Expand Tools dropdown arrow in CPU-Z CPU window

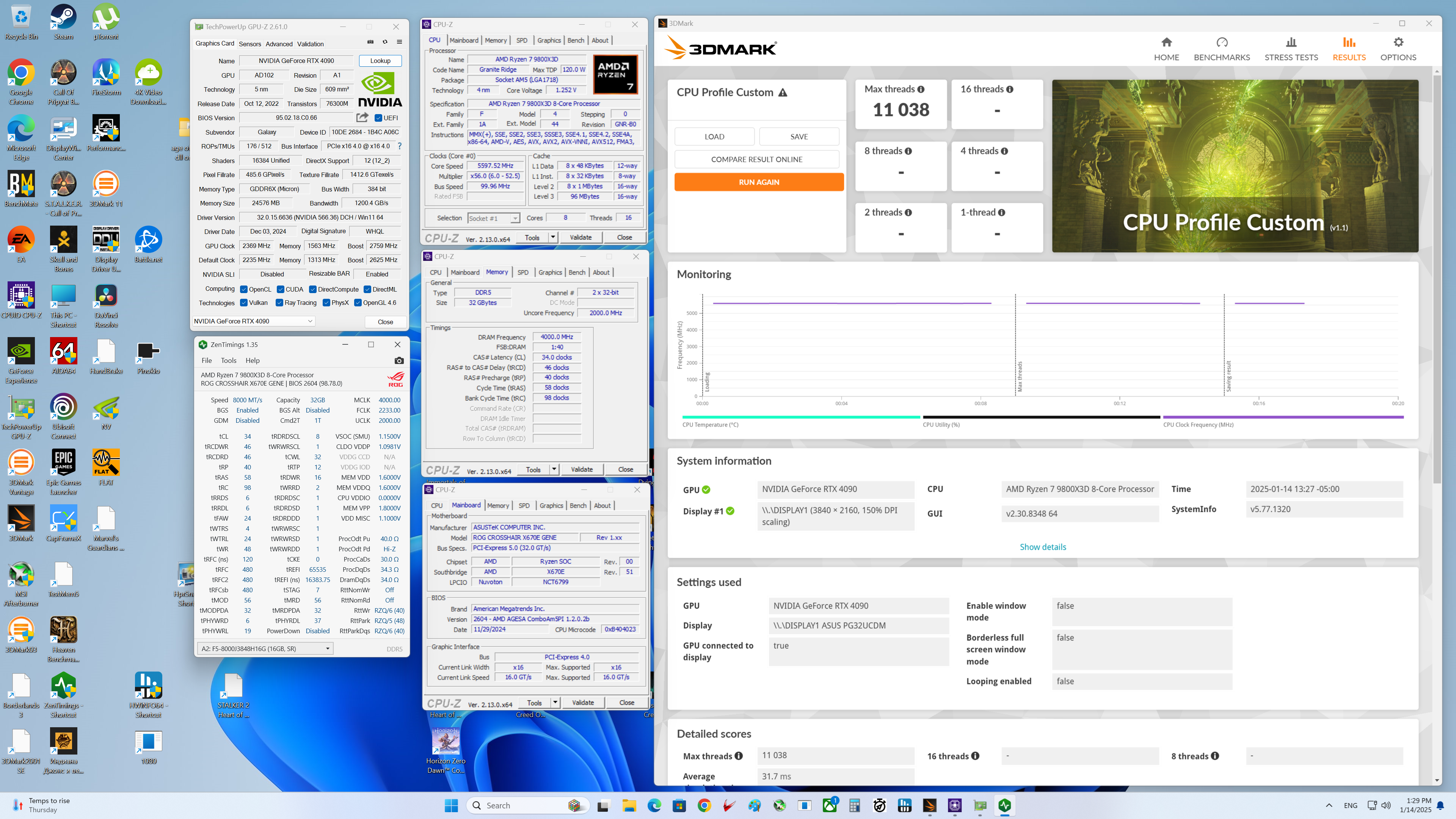click(x=553, y=237)
